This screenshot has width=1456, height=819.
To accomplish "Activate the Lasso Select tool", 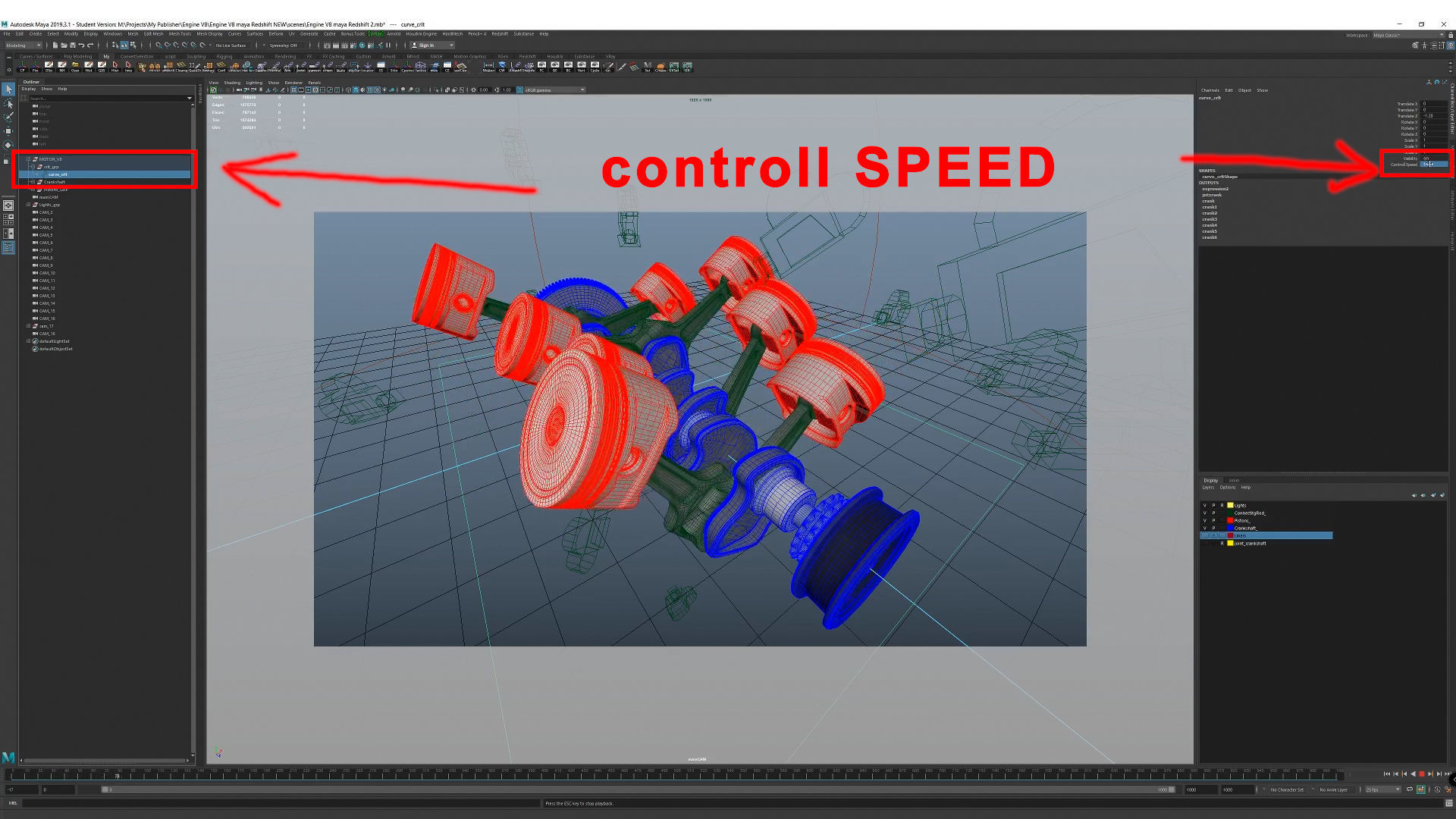I will click(8, 103).
